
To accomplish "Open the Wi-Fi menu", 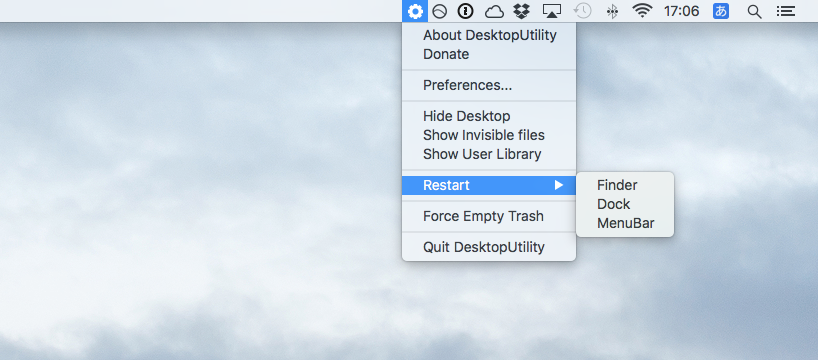I will [642, 11].
